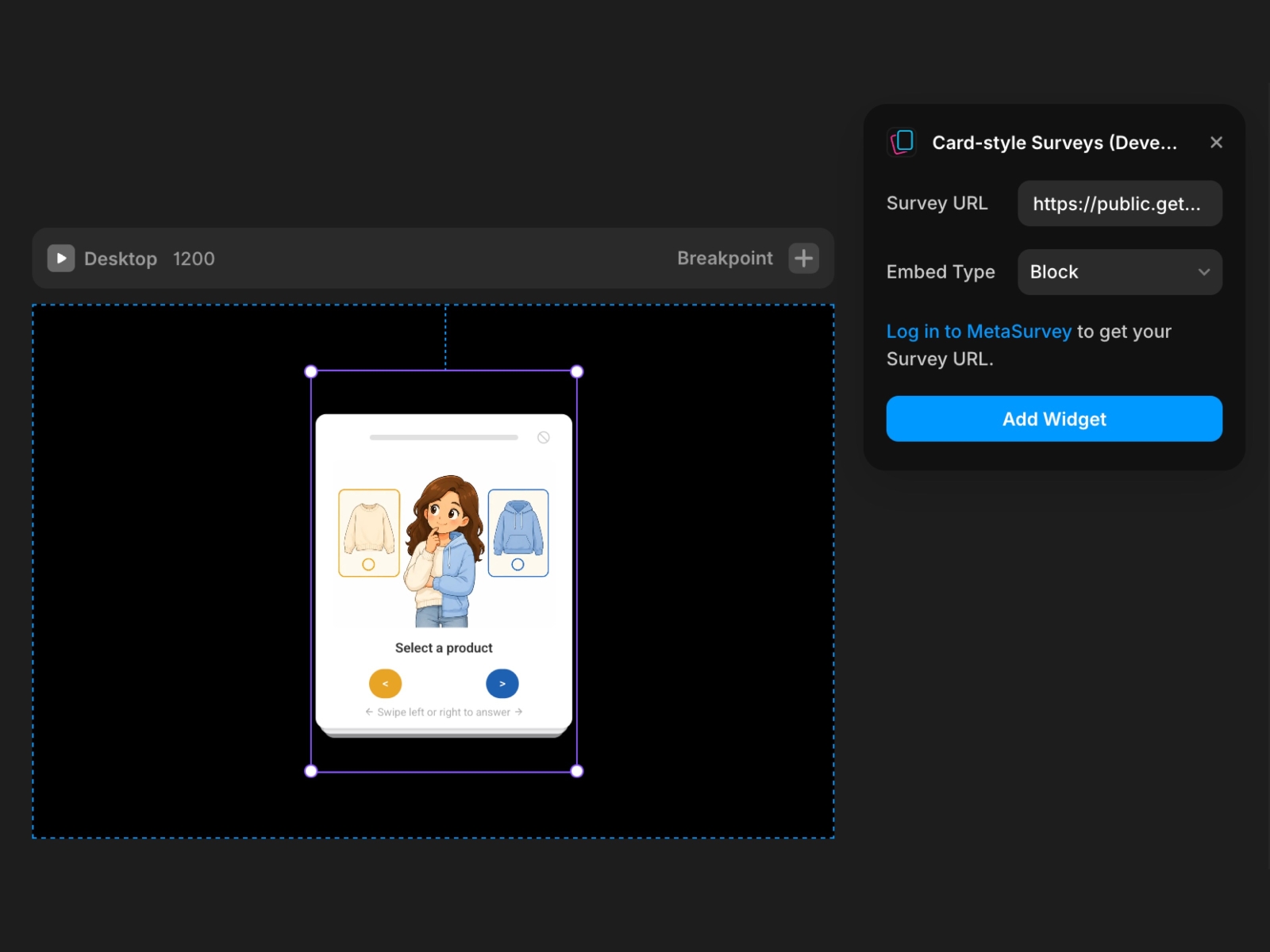The height and width of the screenshot is (952, 1270).
Task: Click the blue right swipe button
Action: [x=502, y=684]
